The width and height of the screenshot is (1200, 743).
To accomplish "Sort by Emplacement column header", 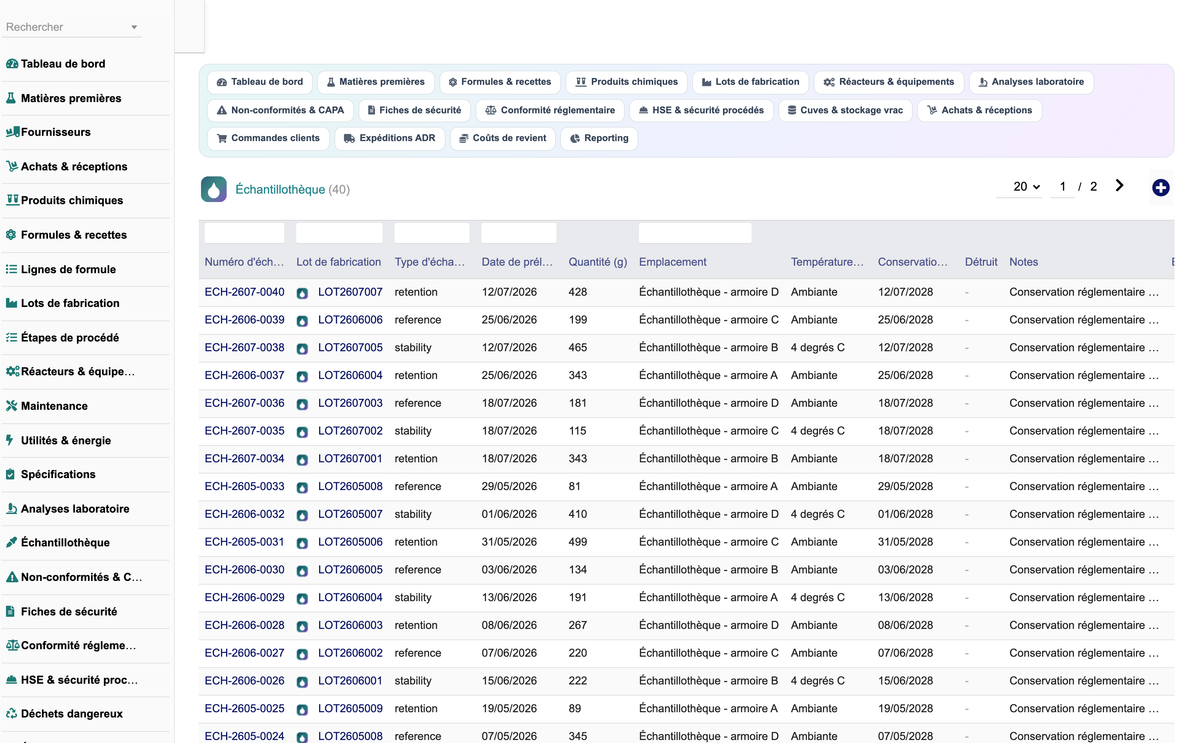I will [672, 262].
